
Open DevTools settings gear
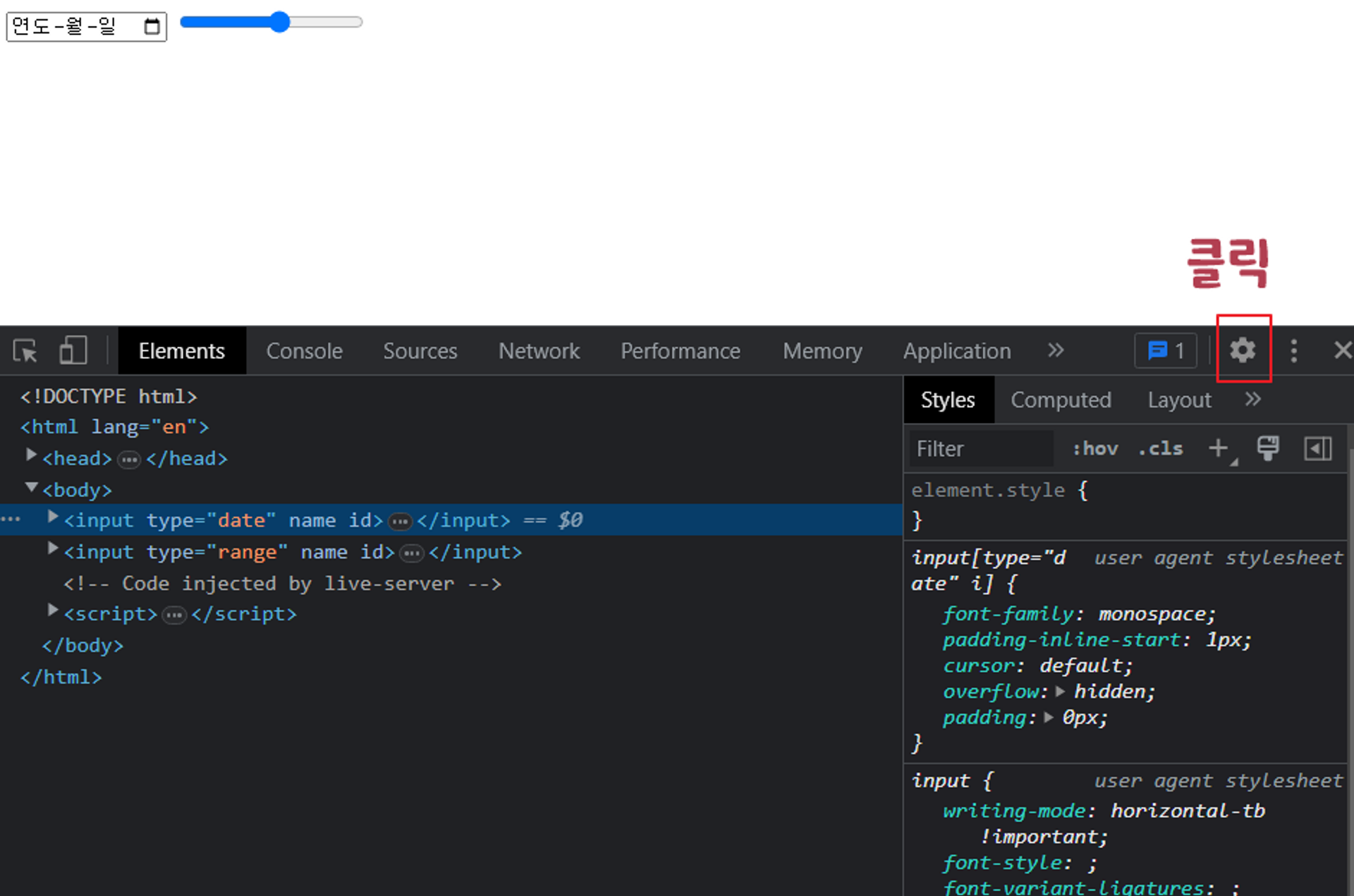1243,350
